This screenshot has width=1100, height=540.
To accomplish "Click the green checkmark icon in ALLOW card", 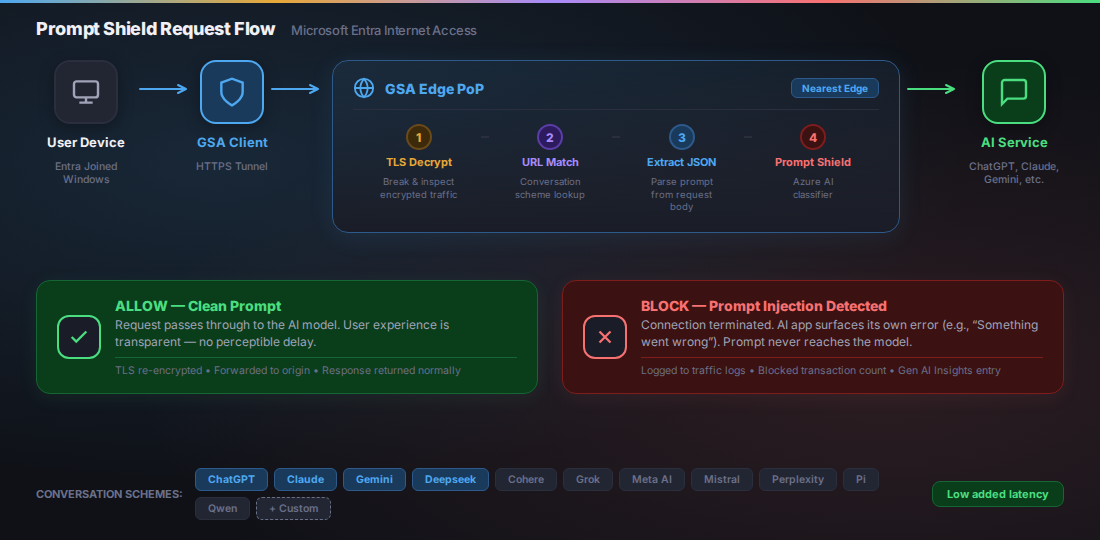I will pos(79,337).
